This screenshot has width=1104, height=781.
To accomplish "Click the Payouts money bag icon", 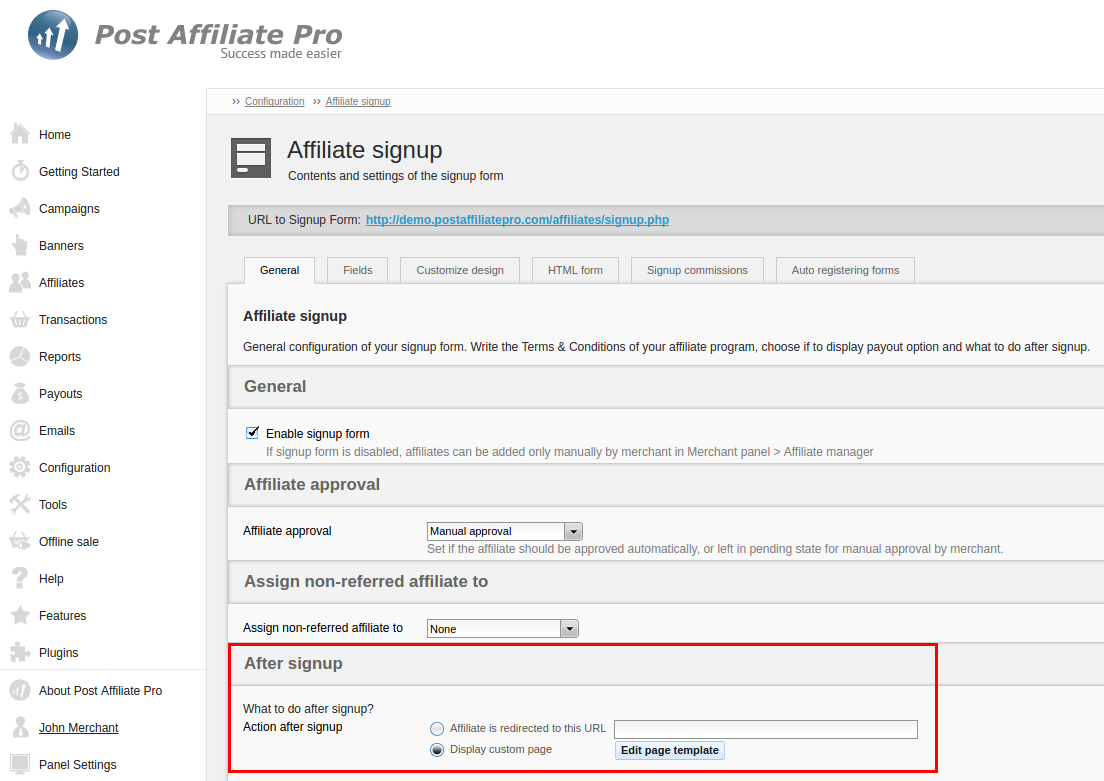I will [20, 393].
